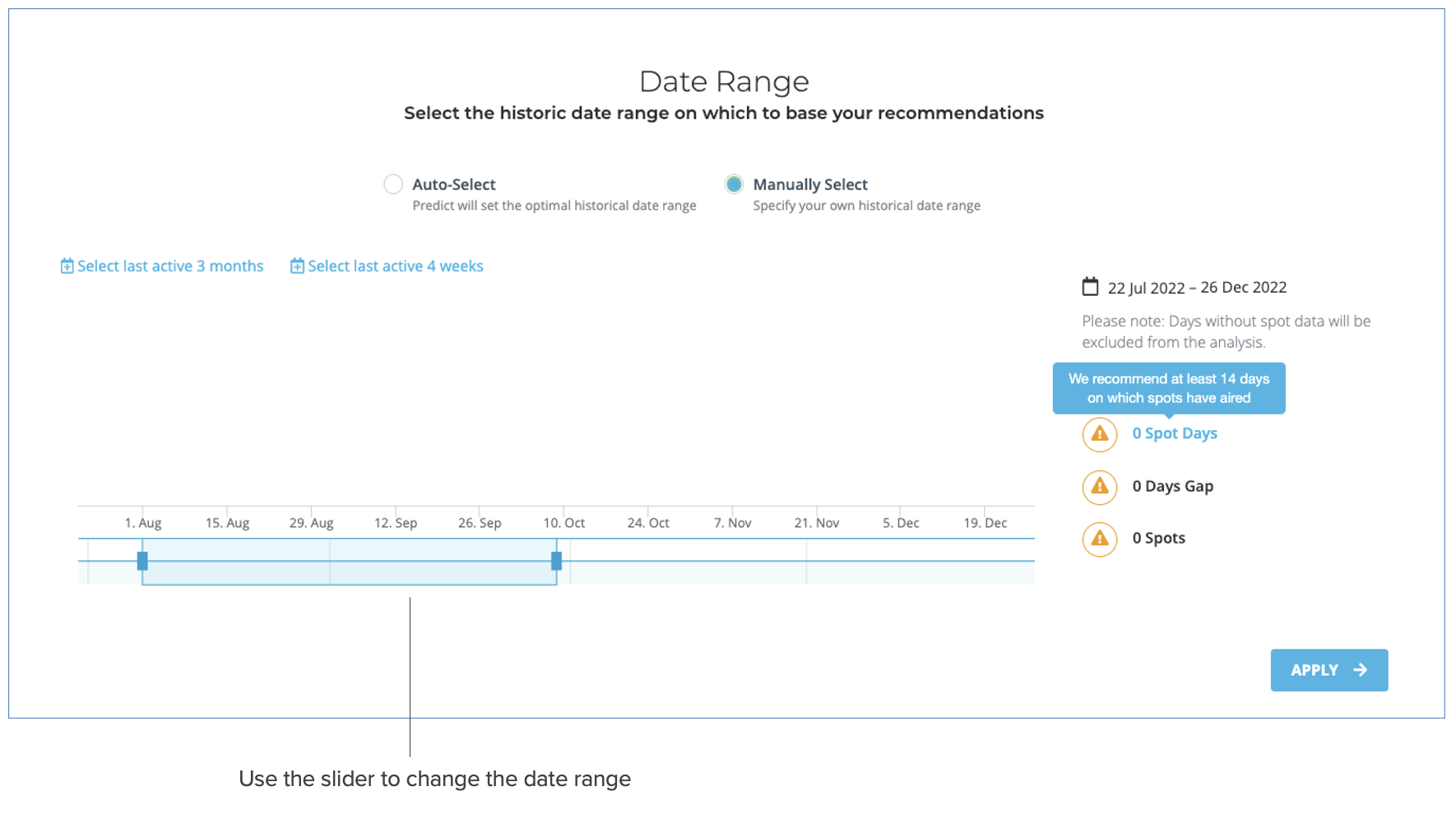This screenshot has height=819, width=1456.
Task: Click the warning icon beside '0 Spot Days'
Action: click(x=1100, y=434)
